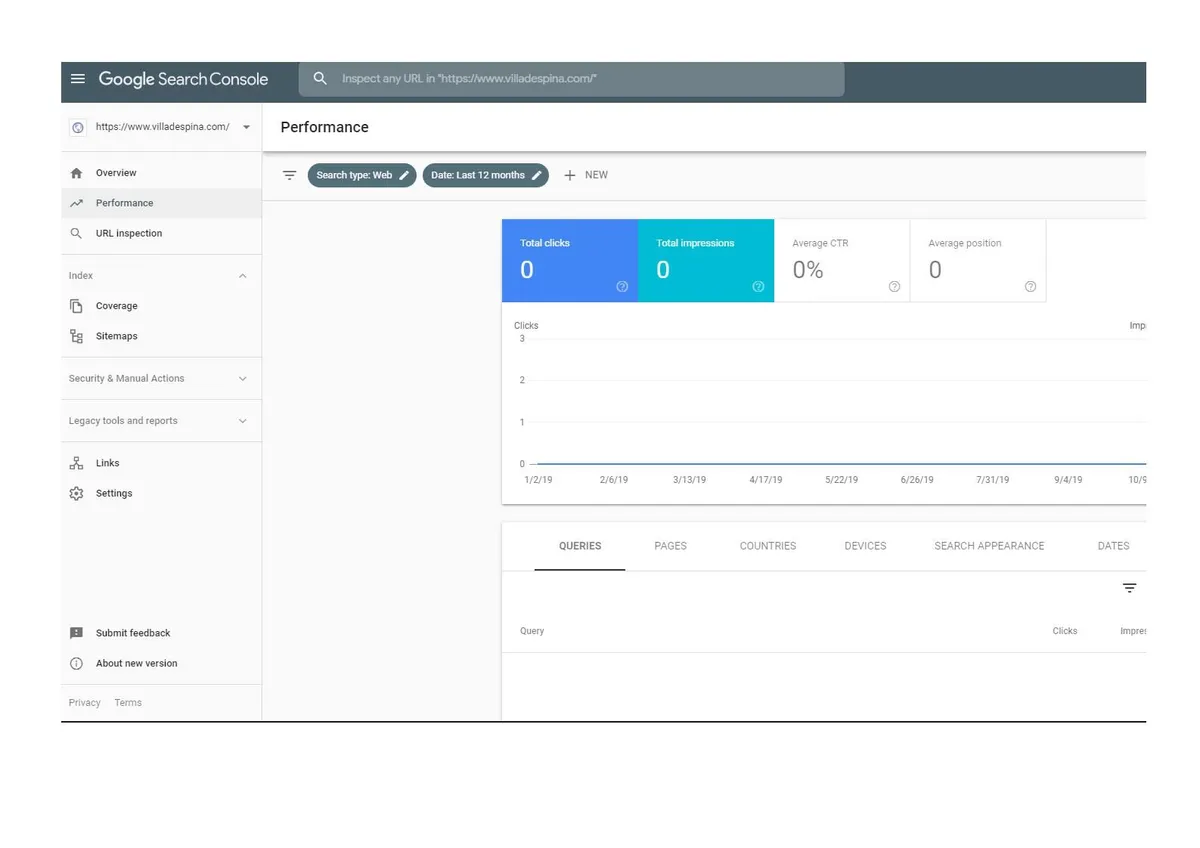Click help icon on Total clicks card
Image resolution: width=1200 pixels, height=848 pixels.
(622, 287)
